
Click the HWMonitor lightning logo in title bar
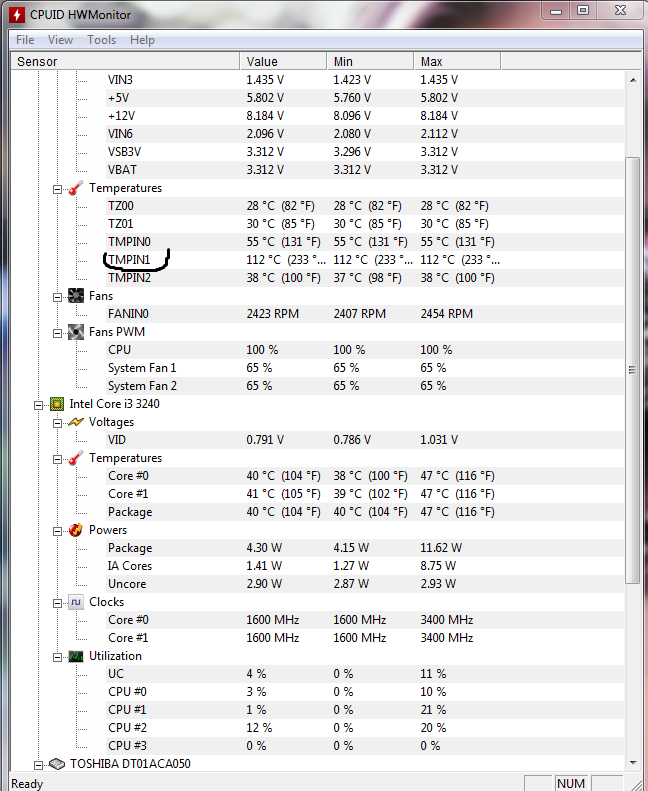[x=17, y=15]
